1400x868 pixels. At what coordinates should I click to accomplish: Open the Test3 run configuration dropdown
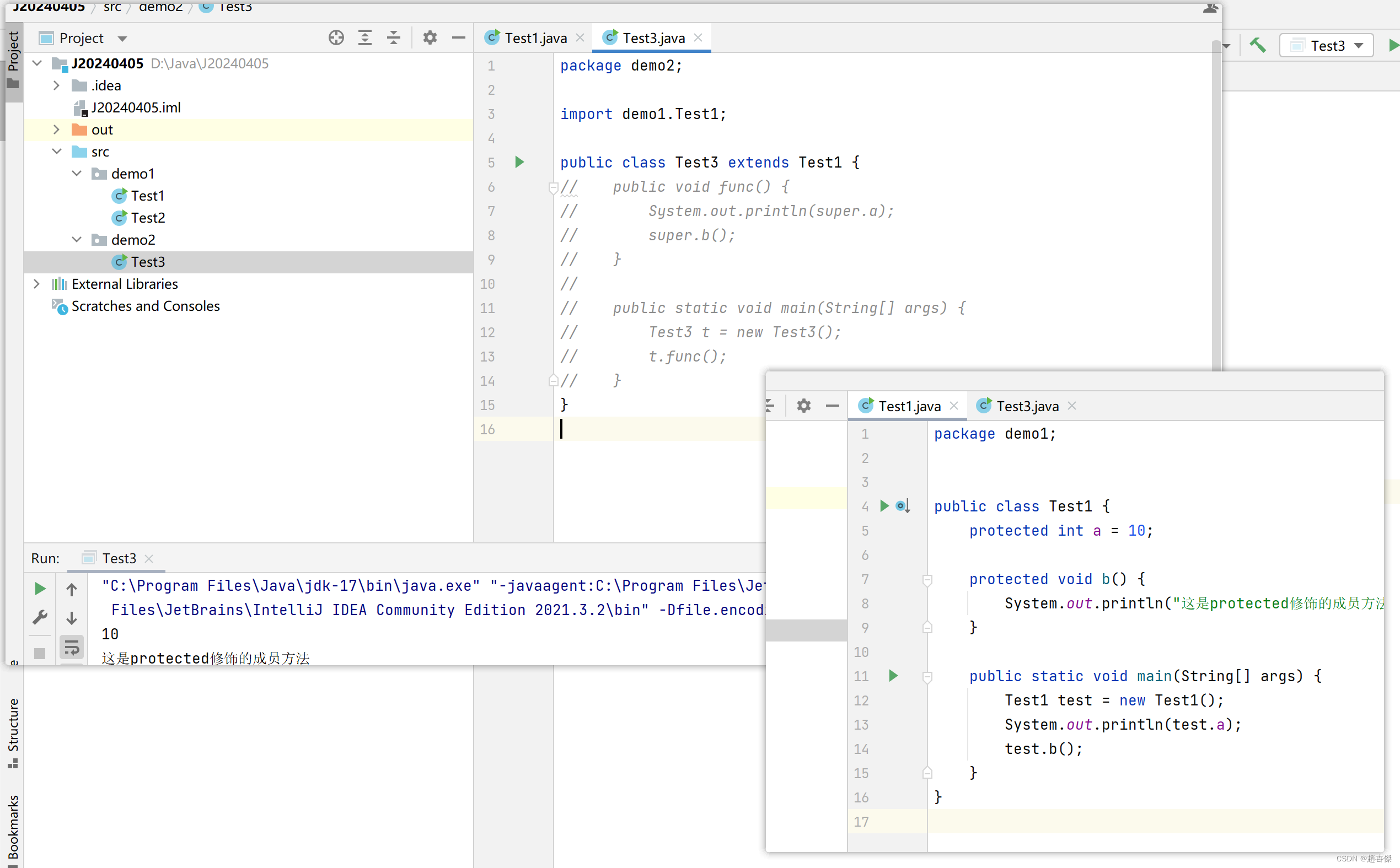(1326, 45)
